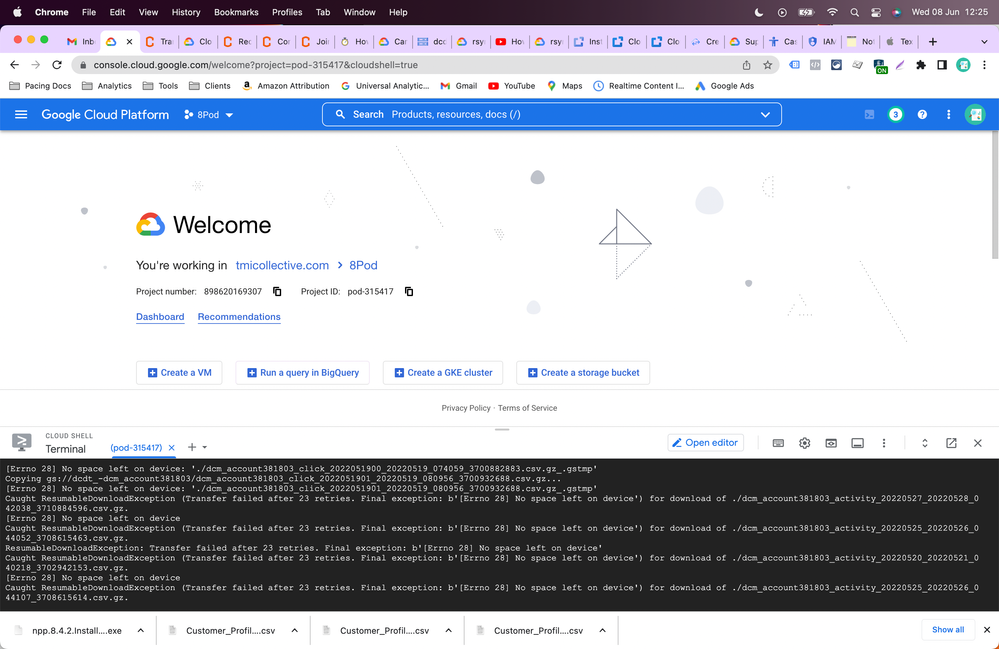Screen dimensions: 999x649
Task: Open header three-dot settings menu
Action: click(949, 115)
